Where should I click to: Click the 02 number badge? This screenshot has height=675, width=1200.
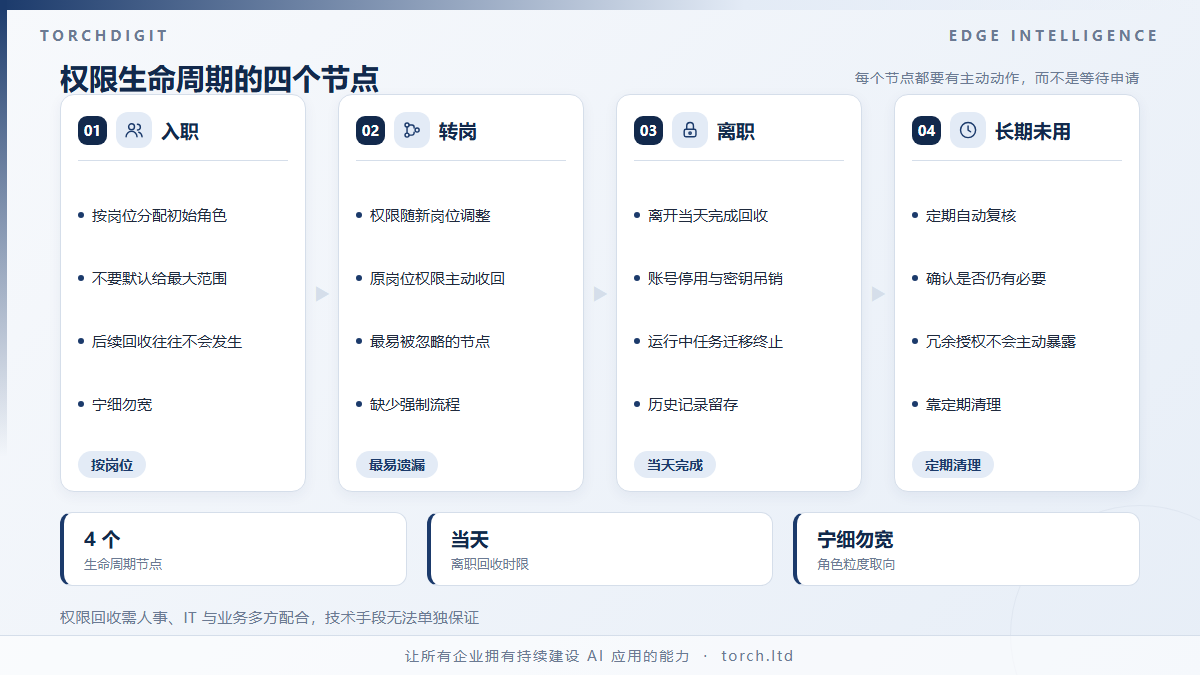370,130
